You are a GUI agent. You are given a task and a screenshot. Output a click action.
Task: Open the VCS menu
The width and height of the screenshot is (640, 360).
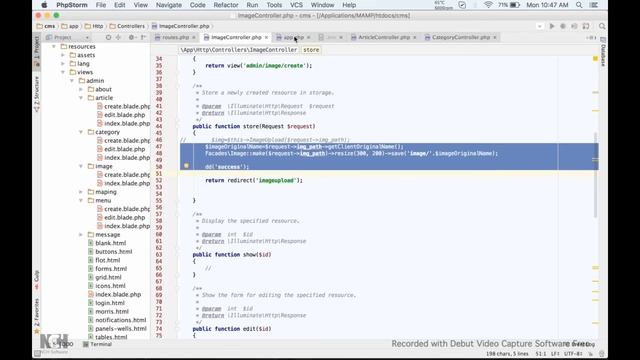pyautogui.click(x=296, y=5)
